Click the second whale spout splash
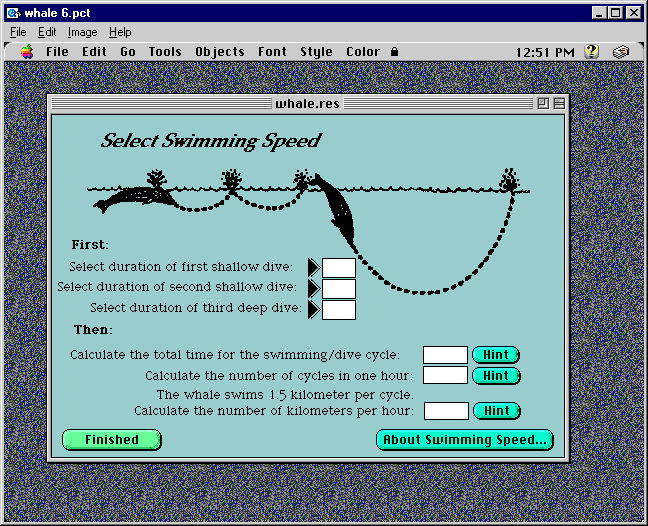This screenshot has width=648, height=526. (231, 179)
